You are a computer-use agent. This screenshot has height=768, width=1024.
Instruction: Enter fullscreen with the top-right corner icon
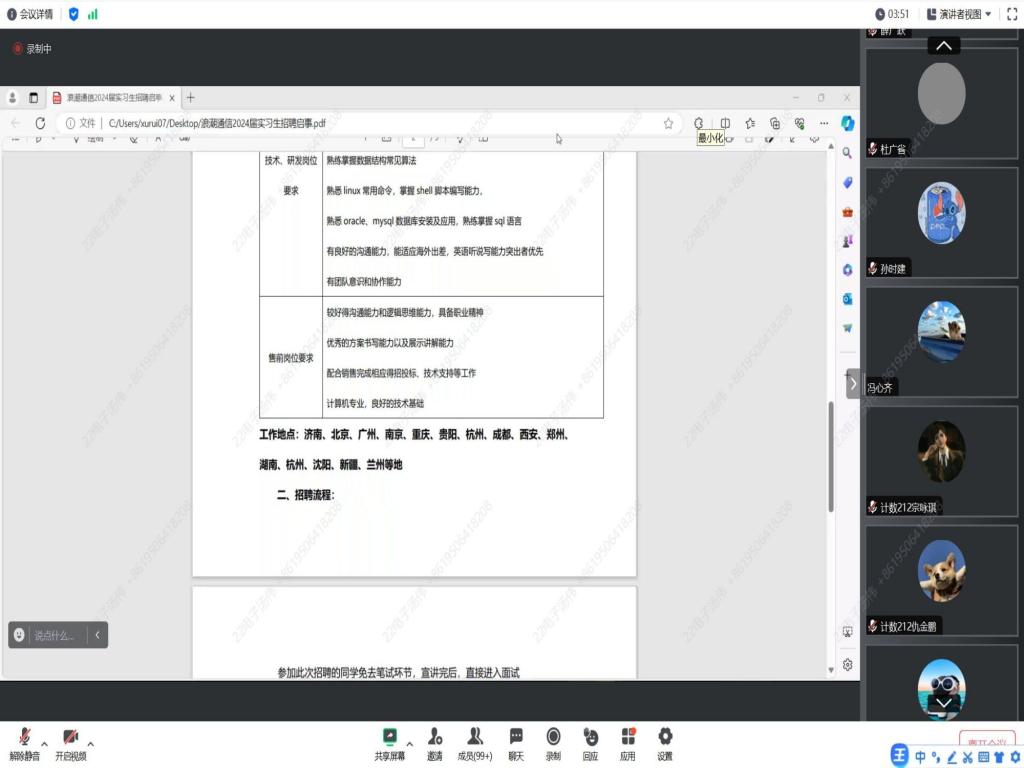1012,14
